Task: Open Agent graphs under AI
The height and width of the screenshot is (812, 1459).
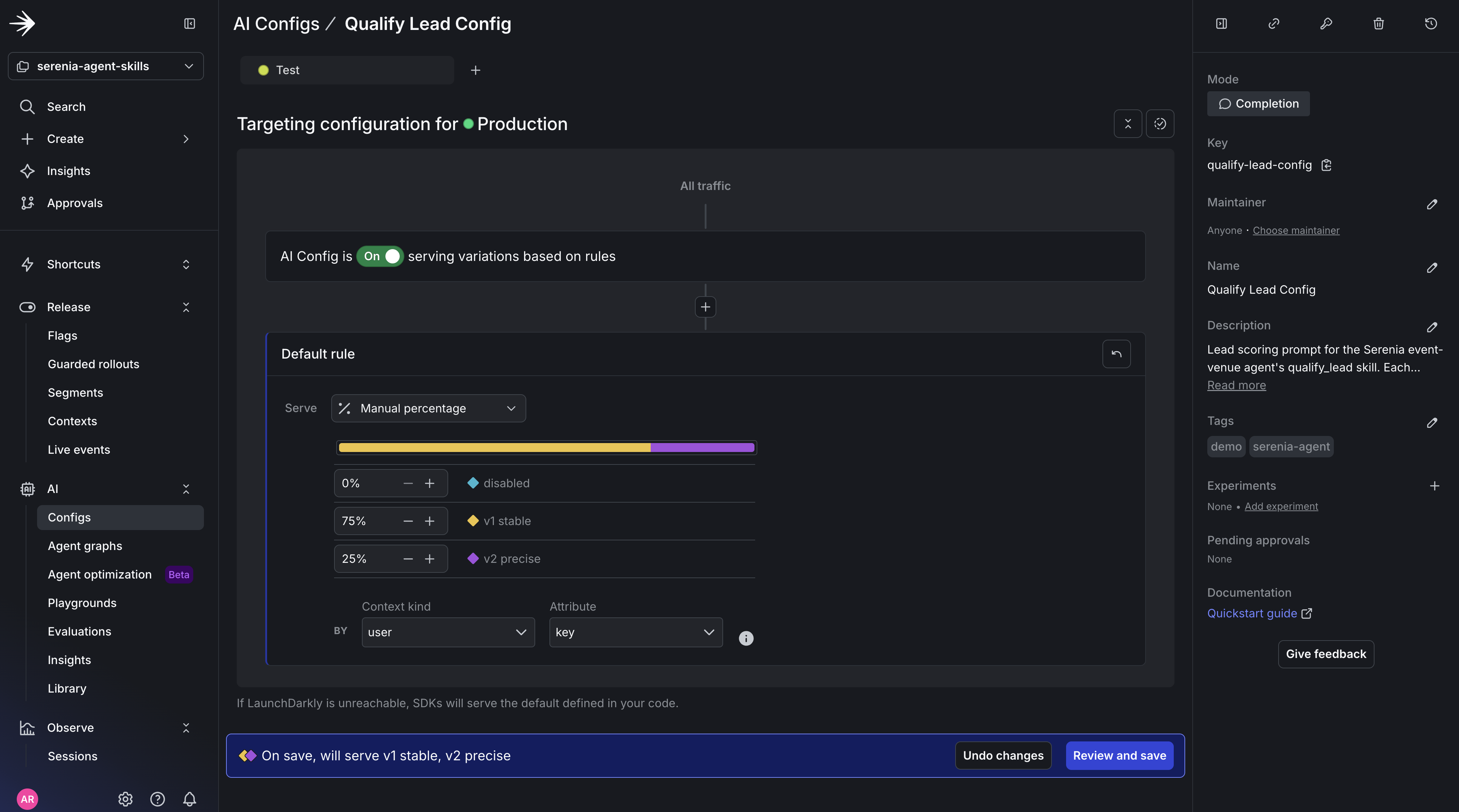Action: click(x=85, y=546)
